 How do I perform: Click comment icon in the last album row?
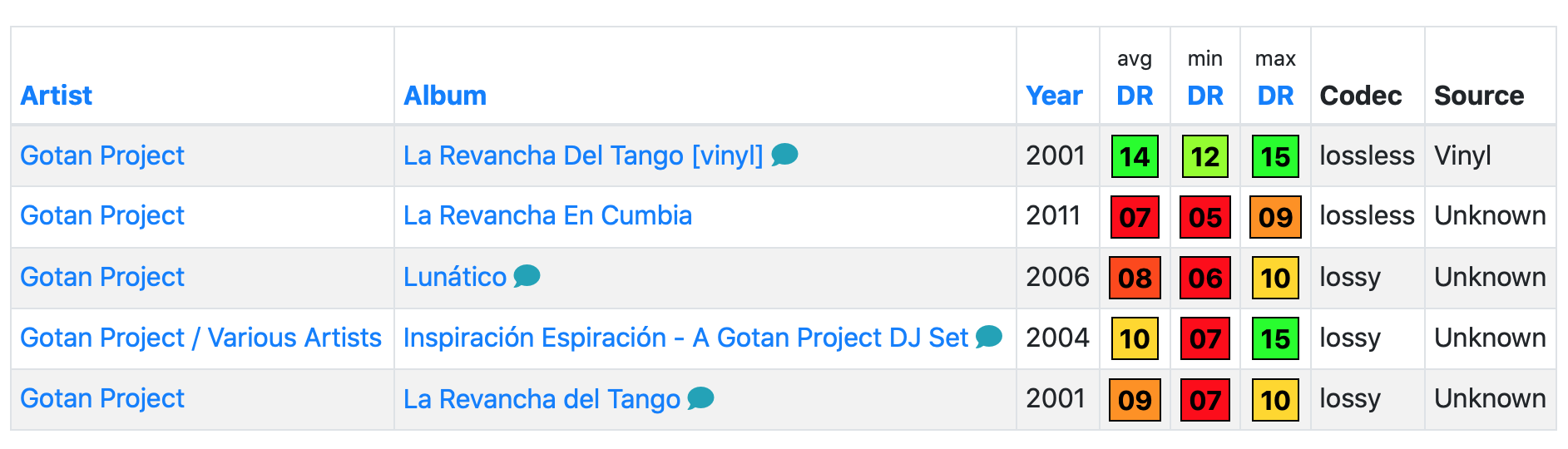700,398
